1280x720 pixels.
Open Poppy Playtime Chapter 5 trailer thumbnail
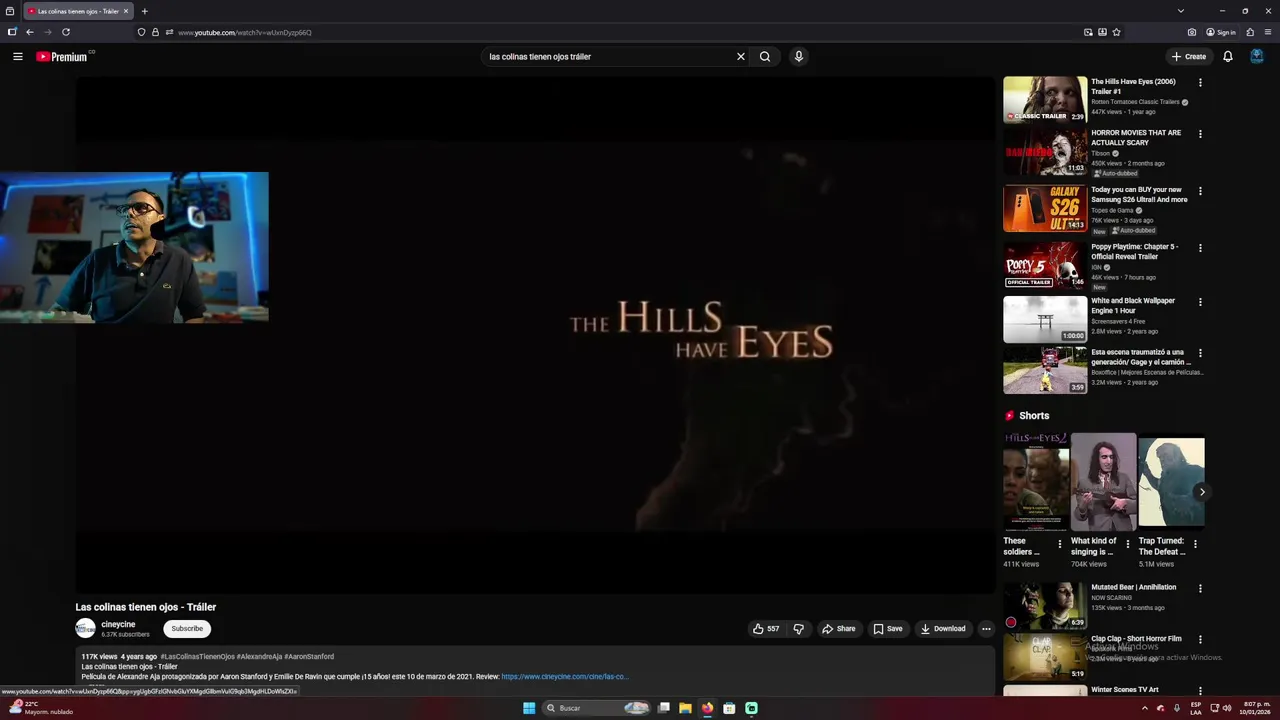point(1045,265)
